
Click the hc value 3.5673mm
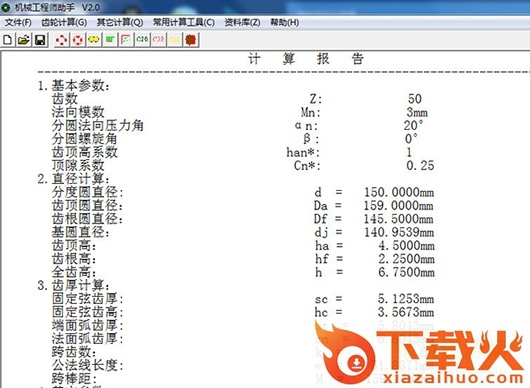click(406, 312)
